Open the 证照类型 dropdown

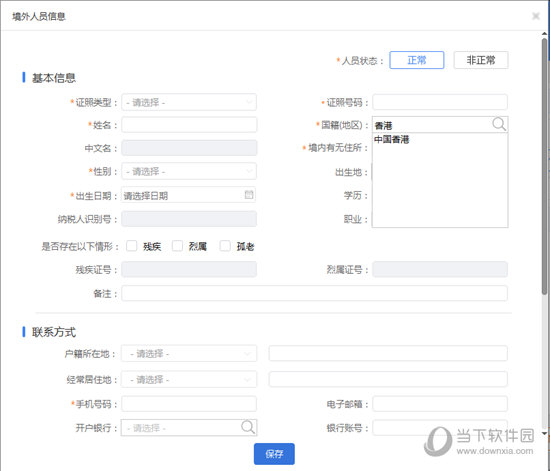point(189,102)
